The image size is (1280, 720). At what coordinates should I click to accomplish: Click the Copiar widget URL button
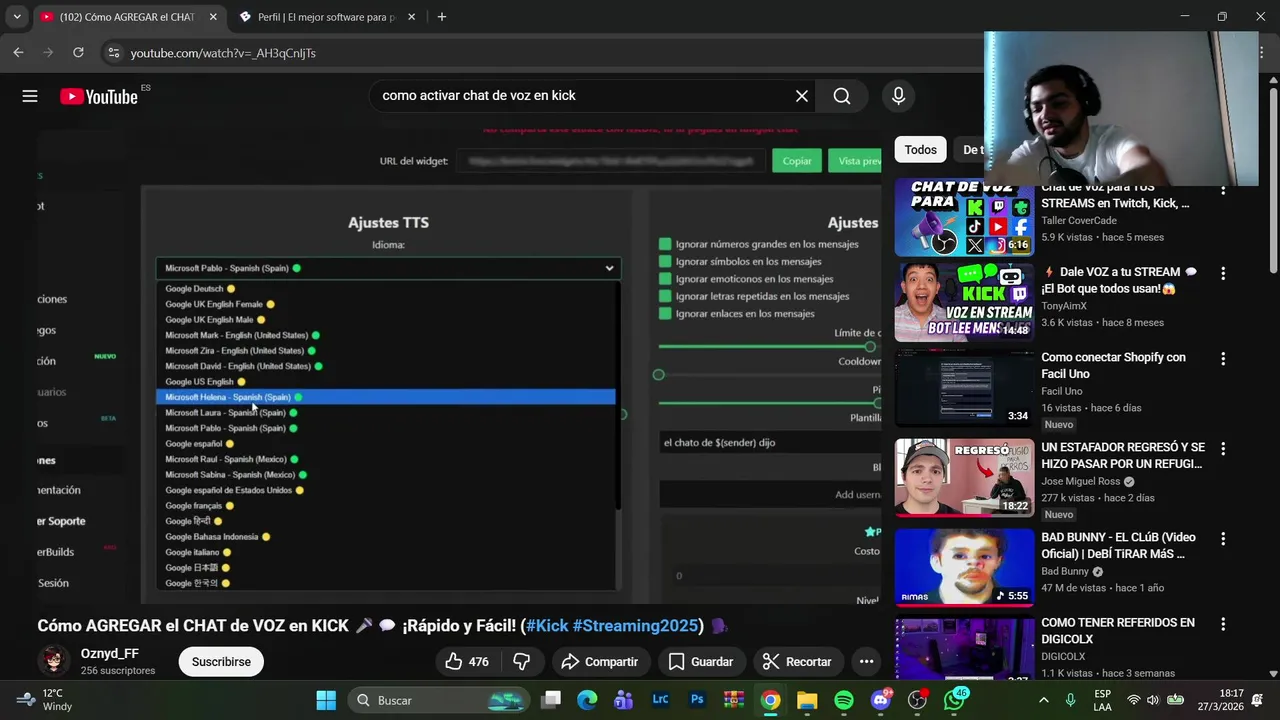click(797, 161)
